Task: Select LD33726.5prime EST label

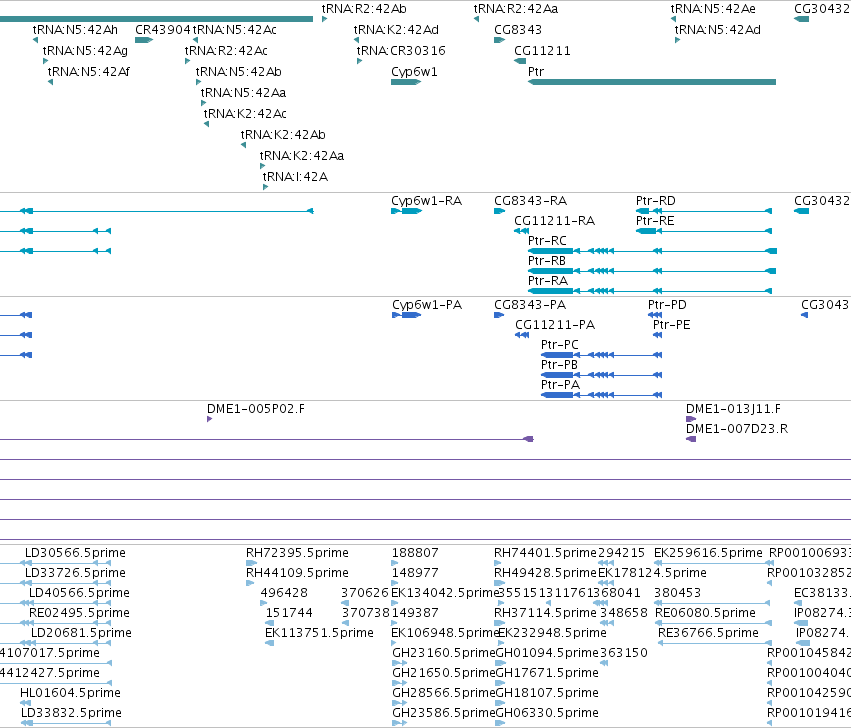Action: pyautogui.click(x=75, y=573)
